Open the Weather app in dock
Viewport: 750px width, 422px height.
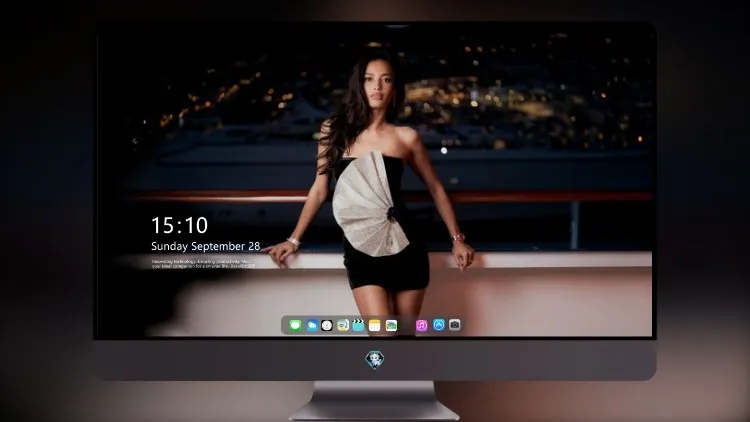point(312,325)
